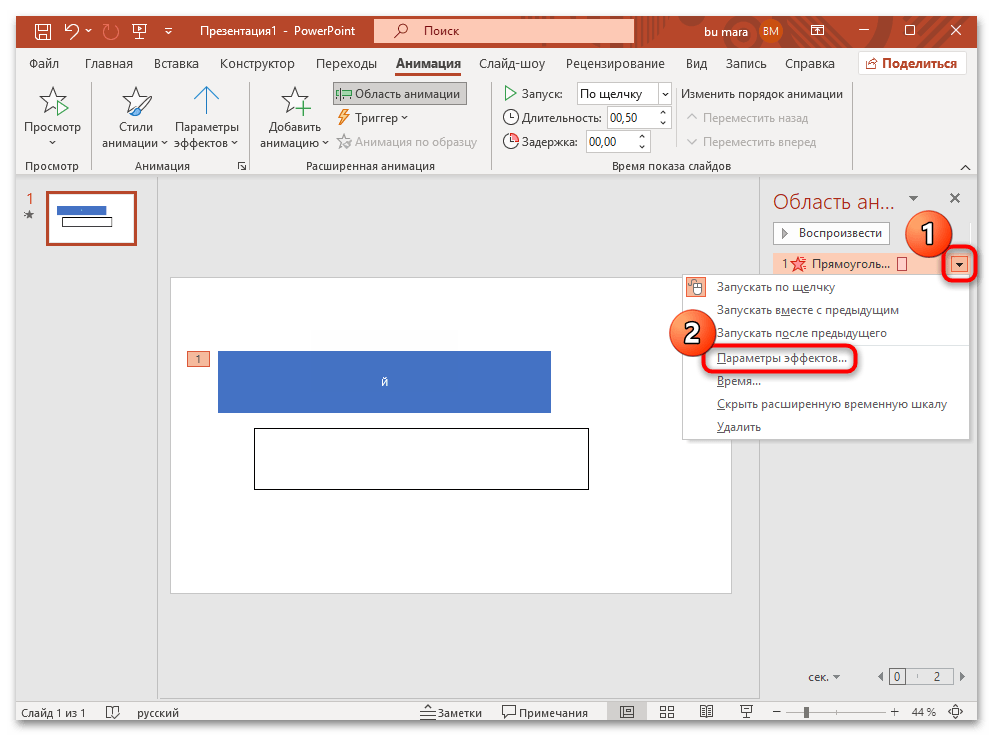Click the Воспроизвести button in animation pane

831,233
